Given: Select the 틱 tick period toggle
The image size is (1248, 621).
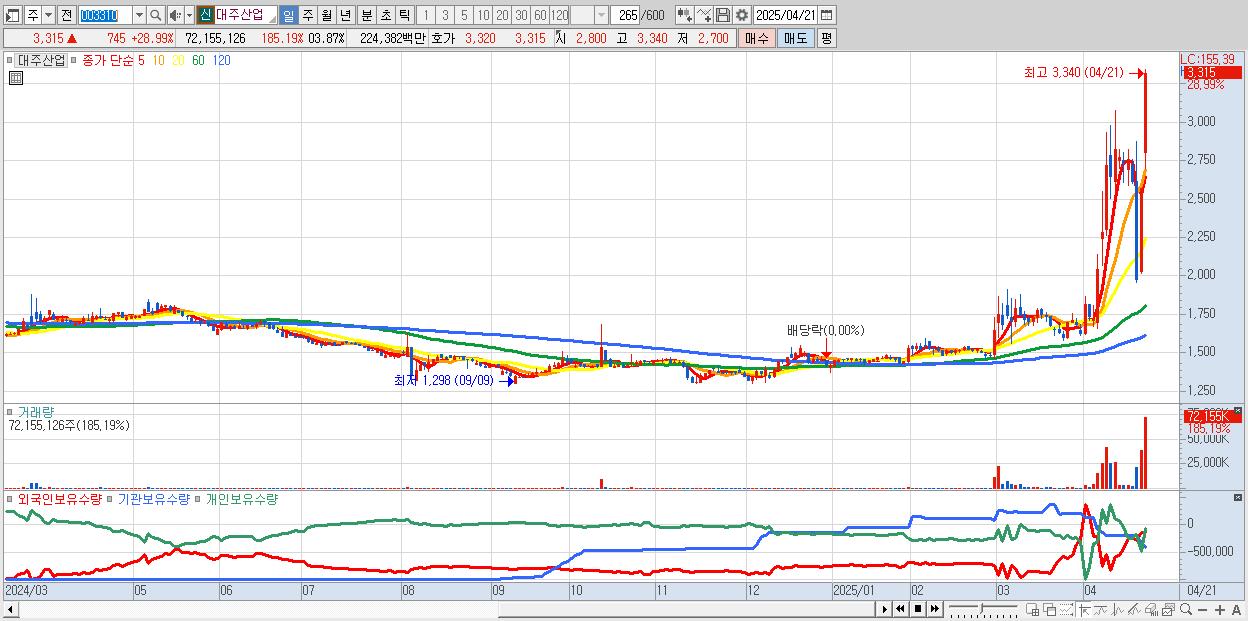Looking at the screenshot, I should click(404, 15).
